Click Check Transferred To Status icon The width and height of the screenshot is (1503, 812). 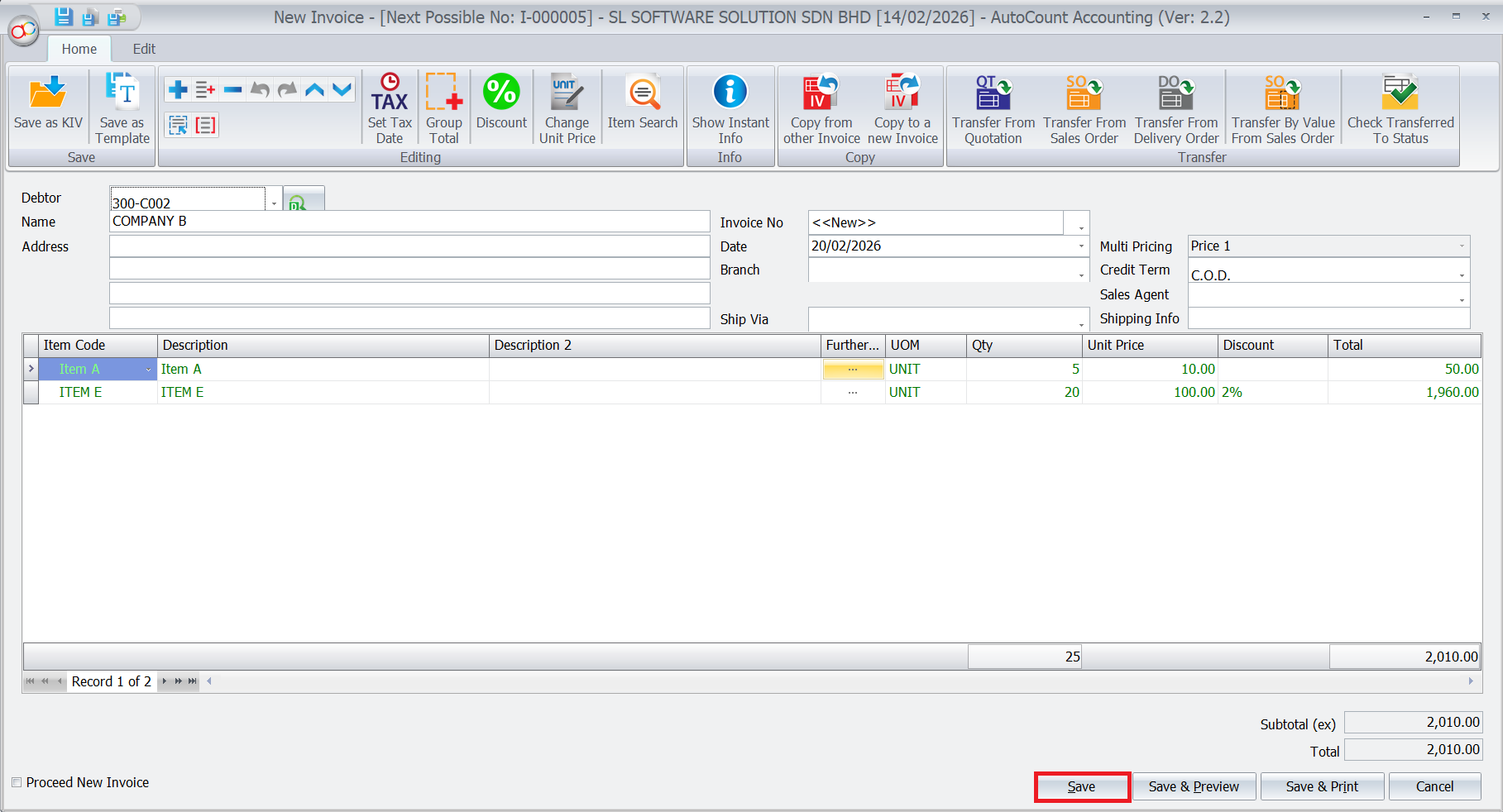(x=1400, y=93)
